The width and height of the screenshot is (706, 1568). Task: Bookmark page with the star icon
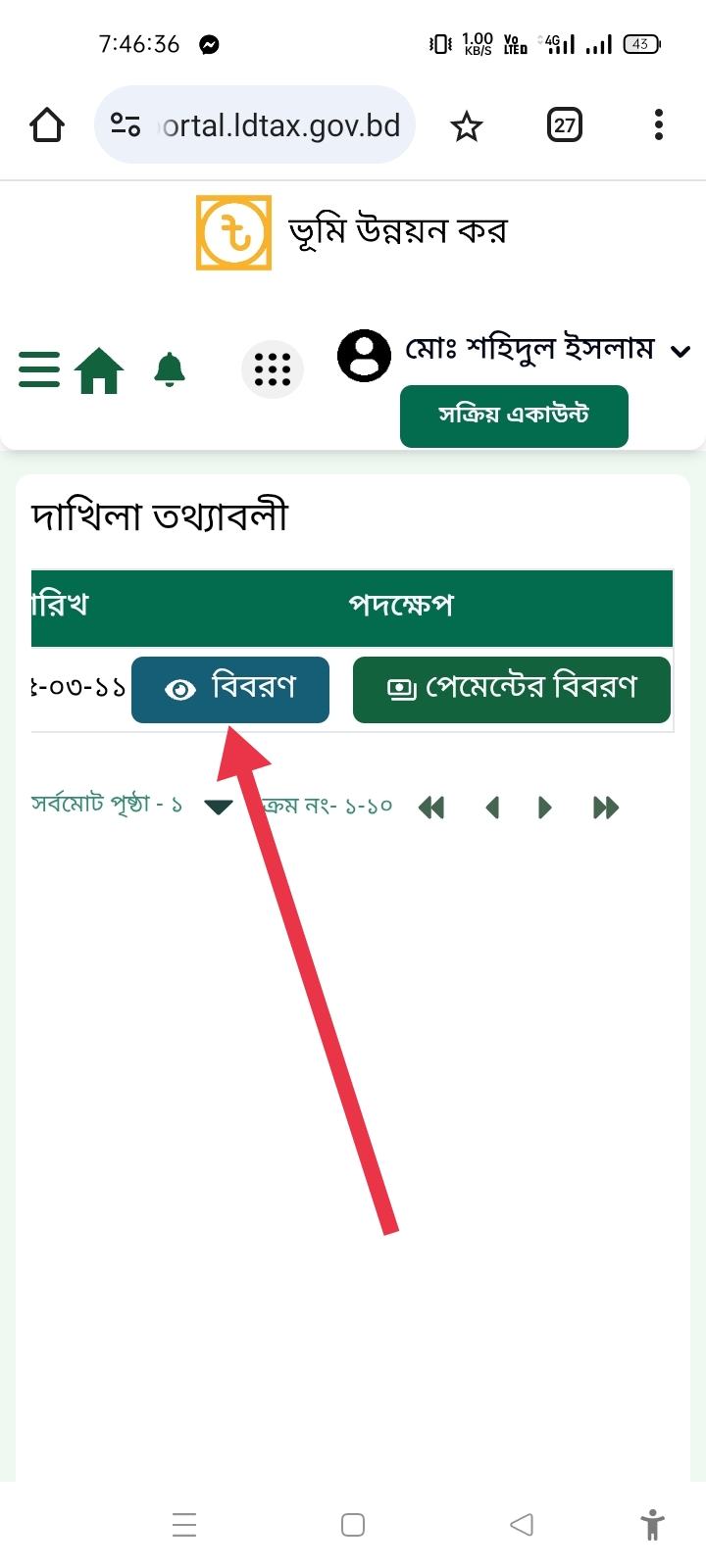pyautogui.click(x=467, y=126)
